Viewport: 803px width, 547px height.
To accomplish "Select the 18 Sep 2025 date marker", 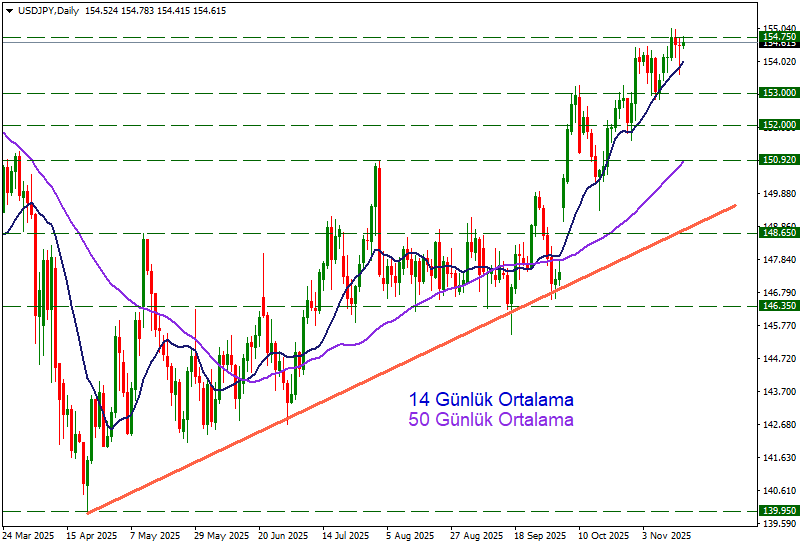I will tap(538, 535).
